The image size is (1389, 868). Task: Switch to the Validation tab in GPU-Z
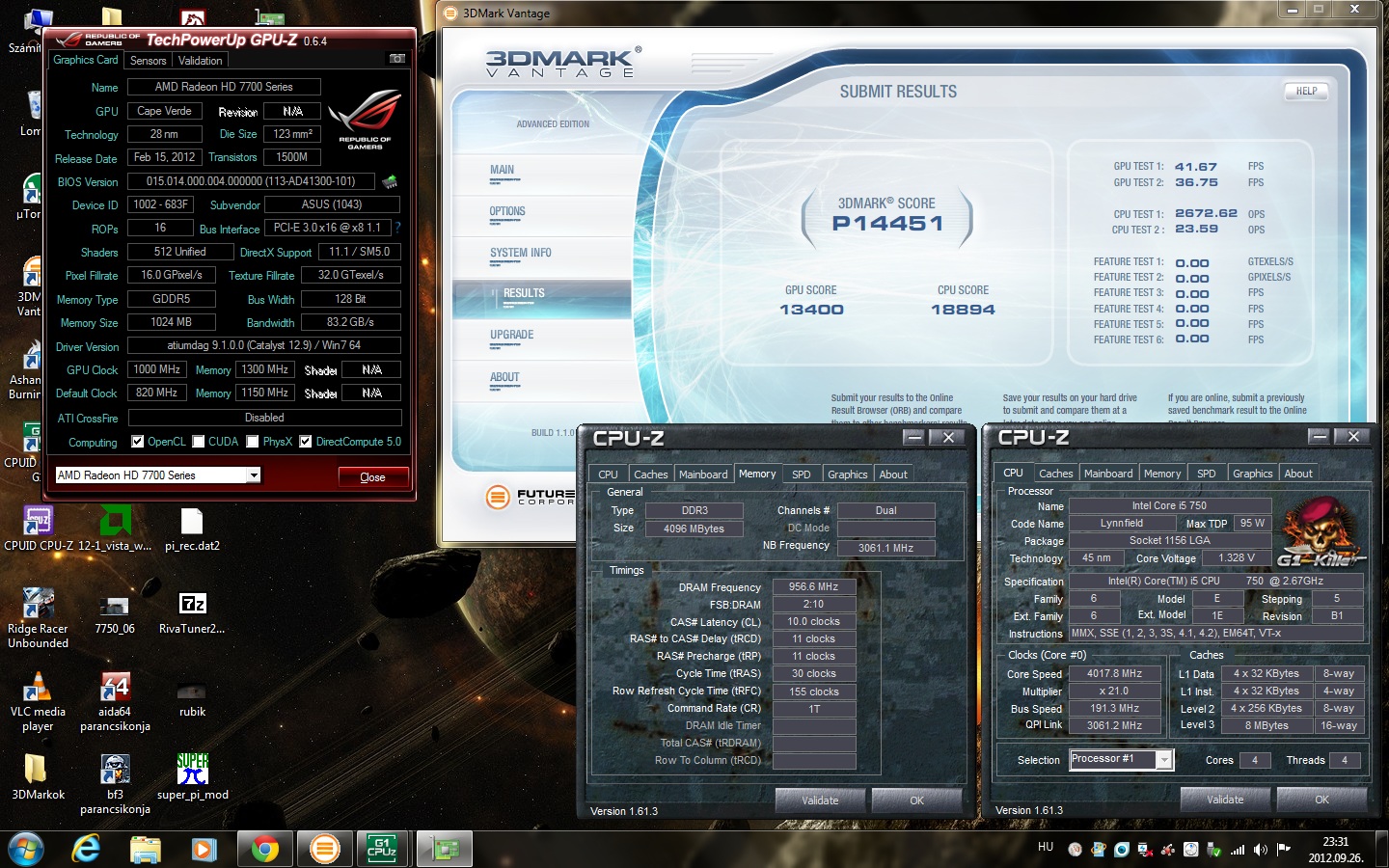[x=201, y=60]
